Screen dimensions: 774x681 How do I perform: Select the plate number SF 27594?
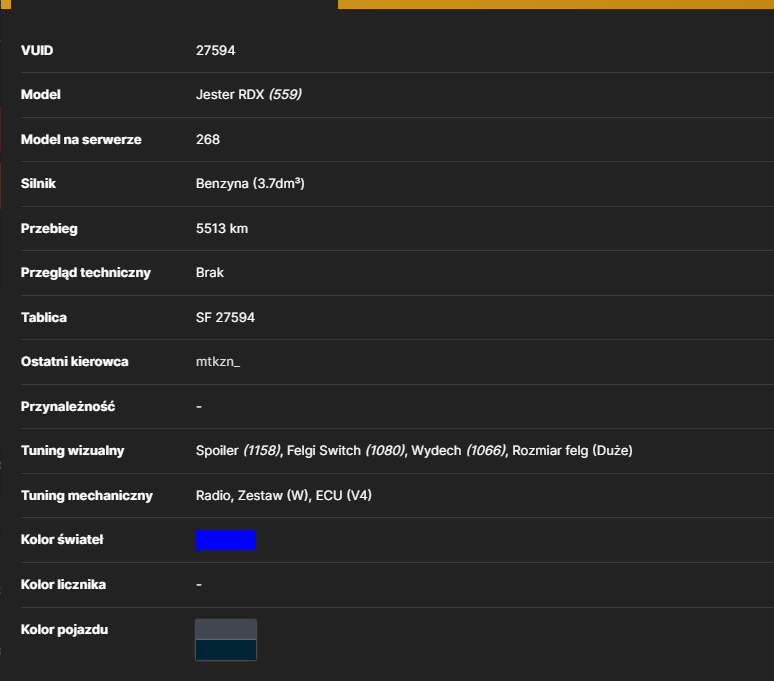tap(225, 317)
